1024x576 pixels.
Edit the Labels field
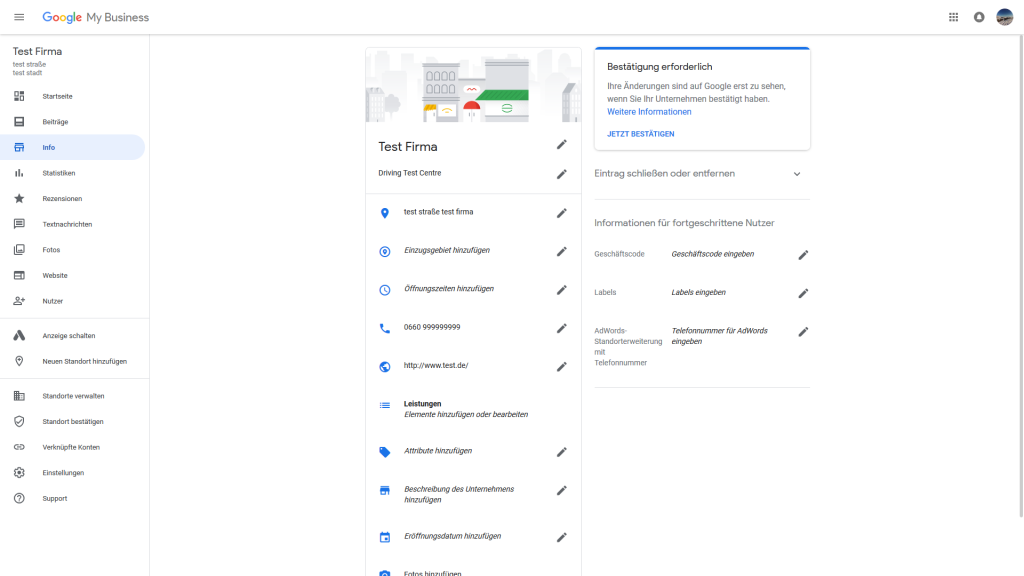pyautogui.click(x=803, y=293)
